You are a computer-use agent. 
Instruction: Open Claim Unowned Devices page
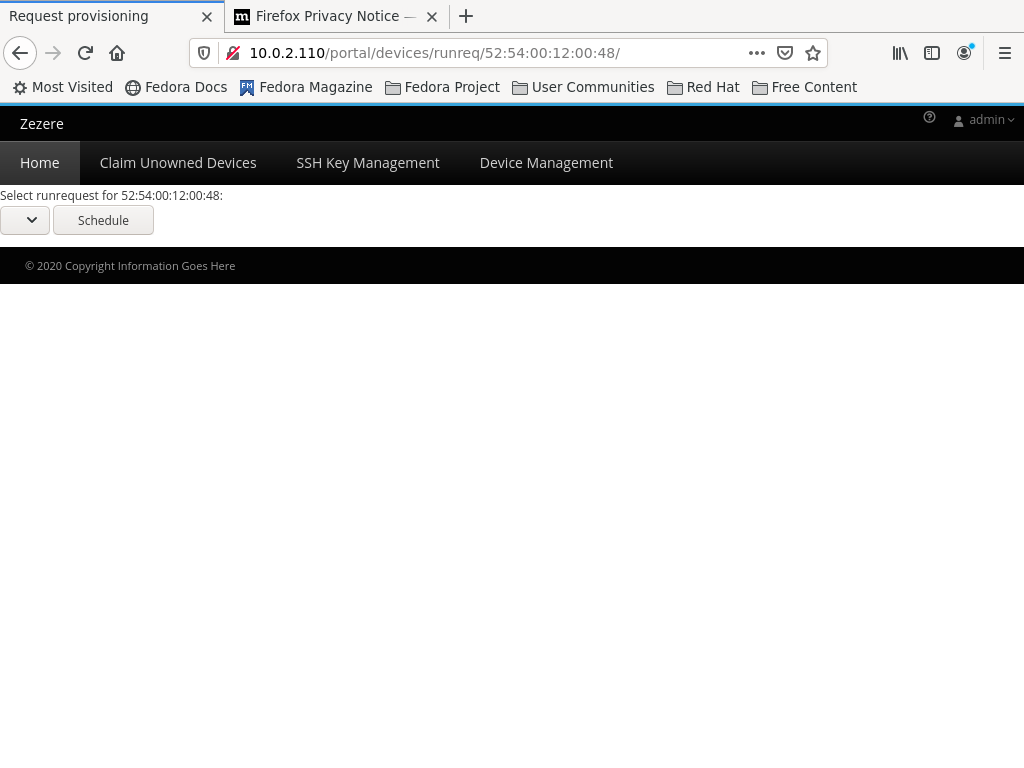[x=178, y=163]
